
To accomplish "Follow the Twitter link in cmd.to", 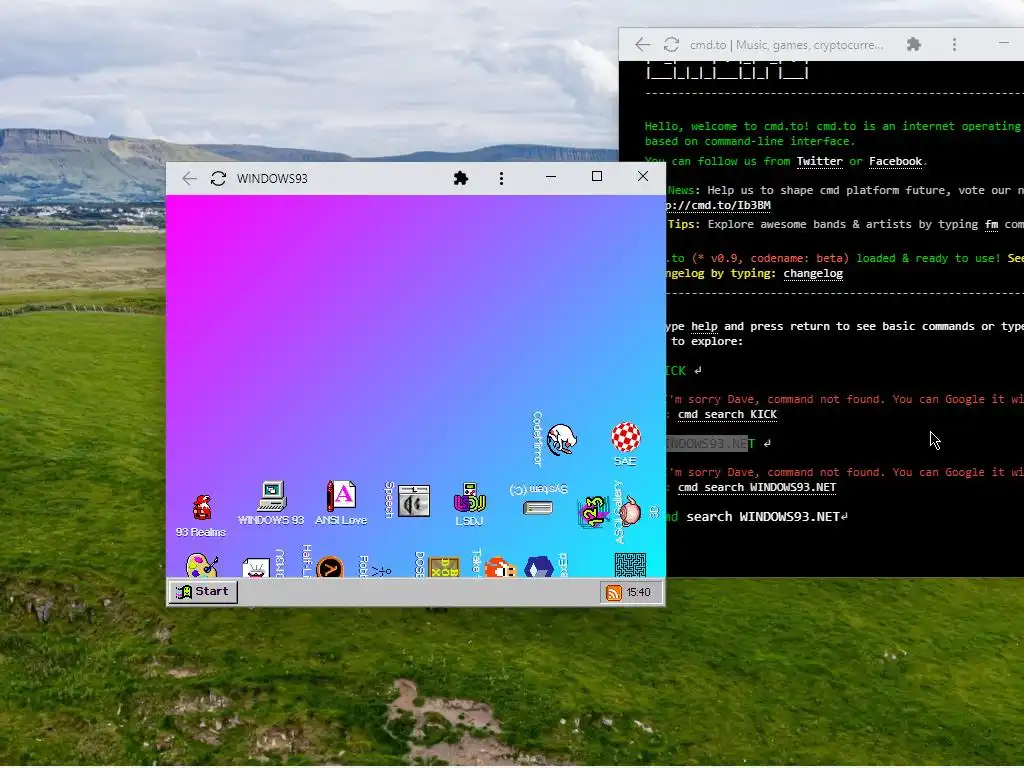I will 820,161.
